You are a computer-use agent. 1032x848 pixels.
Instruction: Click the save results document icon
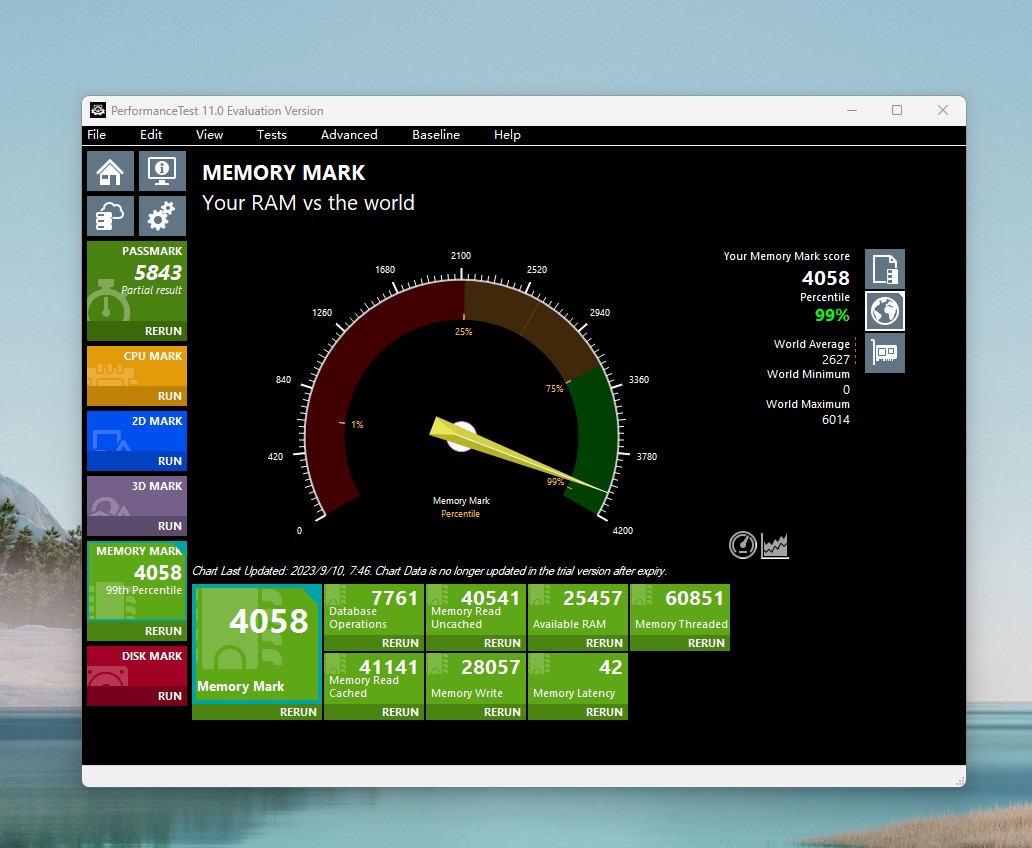coord(885,269)
